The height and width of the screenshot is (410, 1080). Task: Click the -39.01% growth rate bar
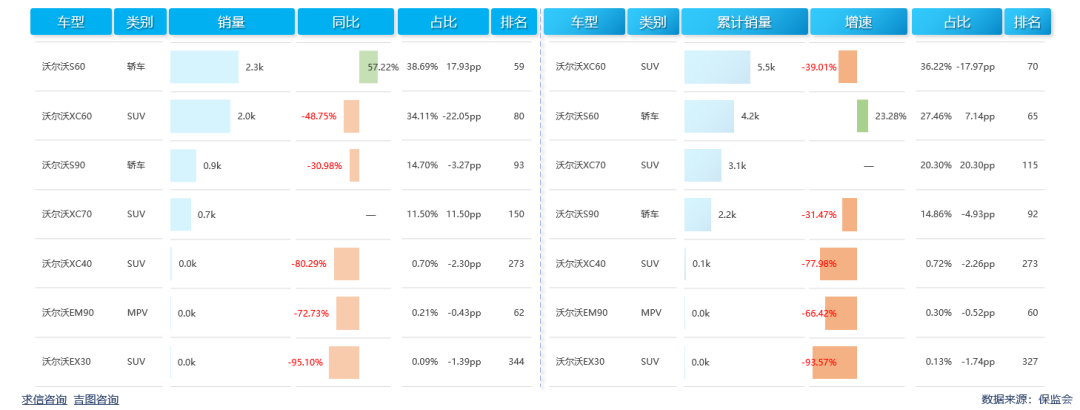tap(847, 67)
